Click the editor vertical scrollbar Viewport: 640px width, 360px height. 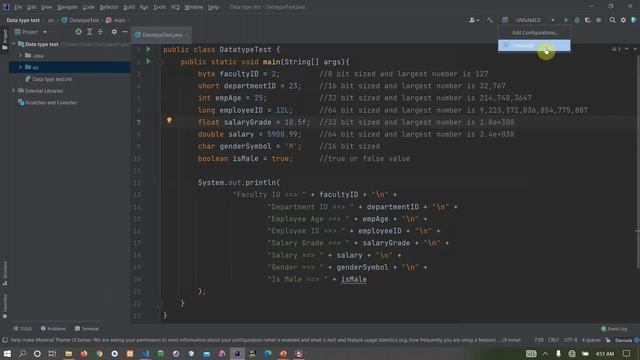click(637, 162)
